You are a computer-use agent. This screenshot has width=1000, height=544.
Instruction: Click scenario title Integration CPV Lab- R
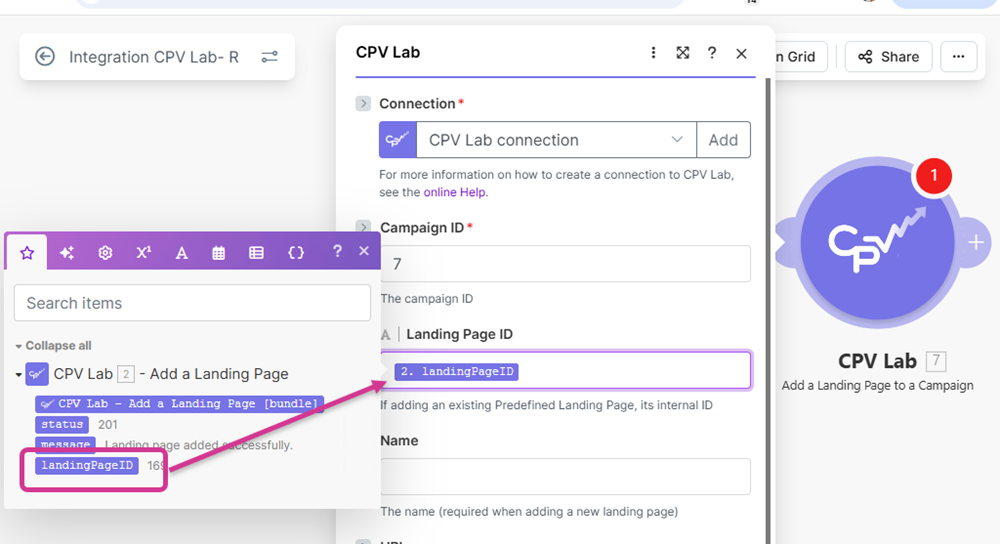tap(154, 57)
